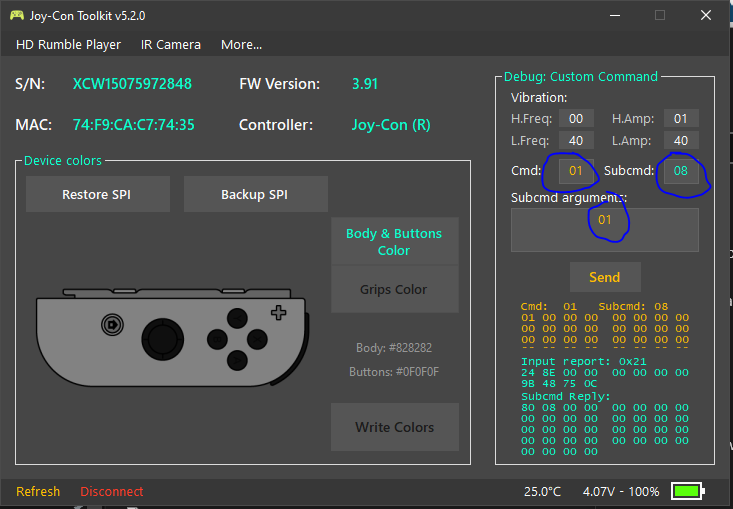
Task: Click the Grips Color button
Action: point(395,289)
